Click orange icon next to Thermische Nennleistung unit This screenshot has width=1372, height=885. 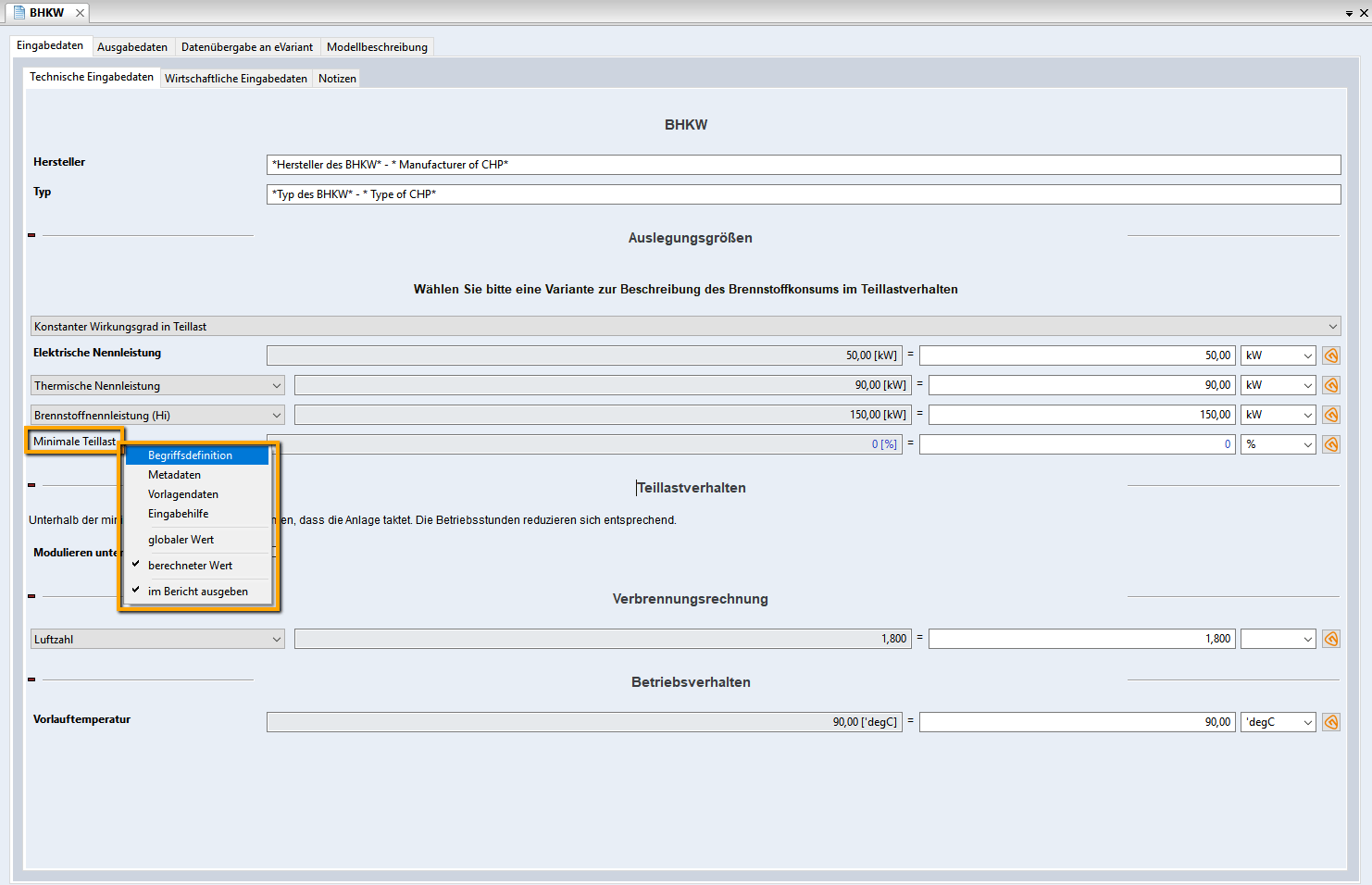coord(1331,385)
